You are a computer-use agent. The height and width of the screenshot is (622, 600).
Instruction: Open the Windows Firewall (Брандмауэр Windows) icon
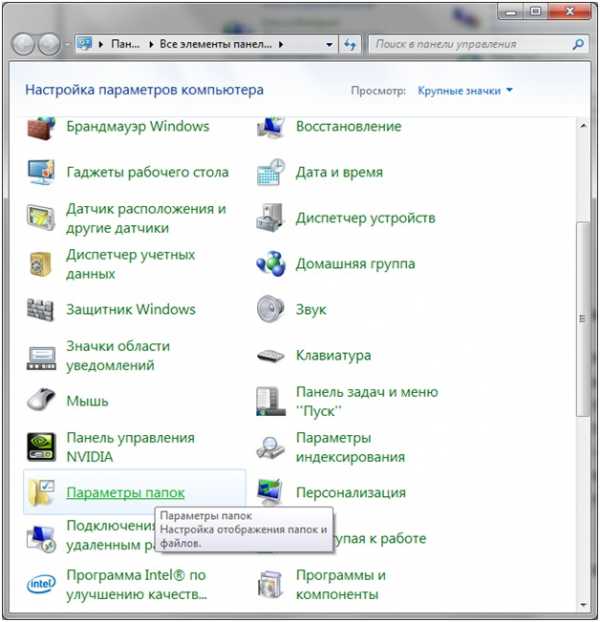tap(41, 129)
